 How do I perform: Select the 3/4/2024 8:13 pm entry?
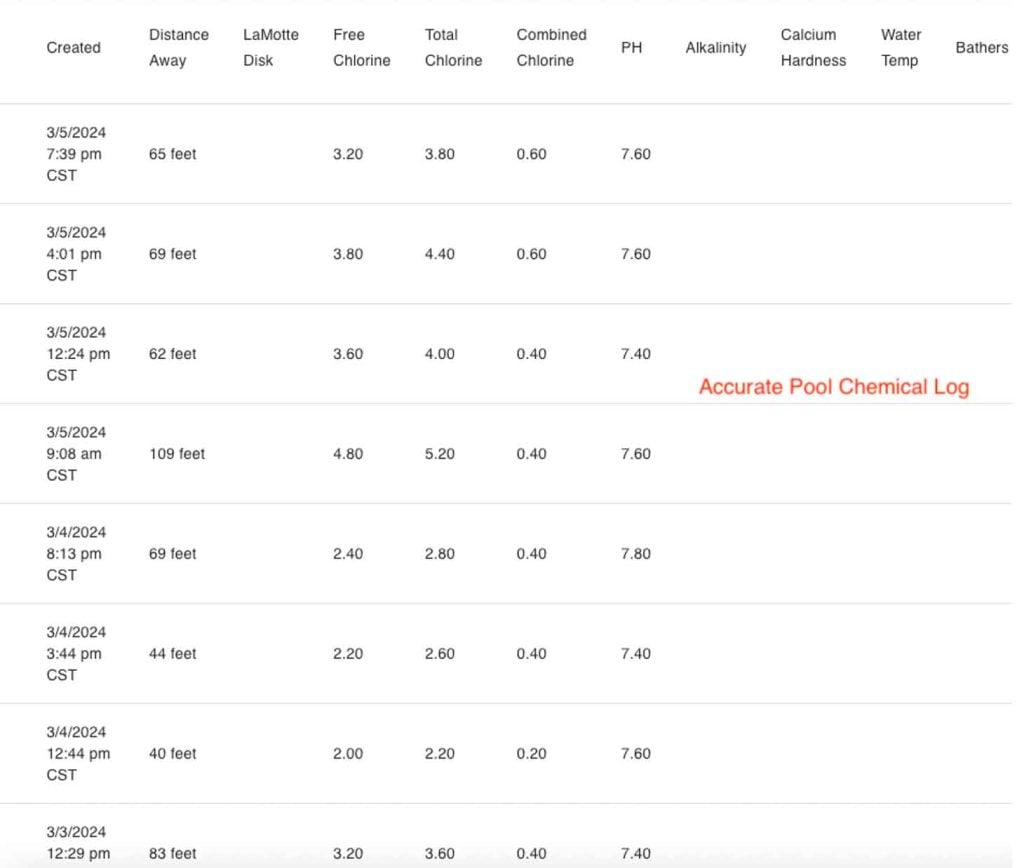(75, 554)
